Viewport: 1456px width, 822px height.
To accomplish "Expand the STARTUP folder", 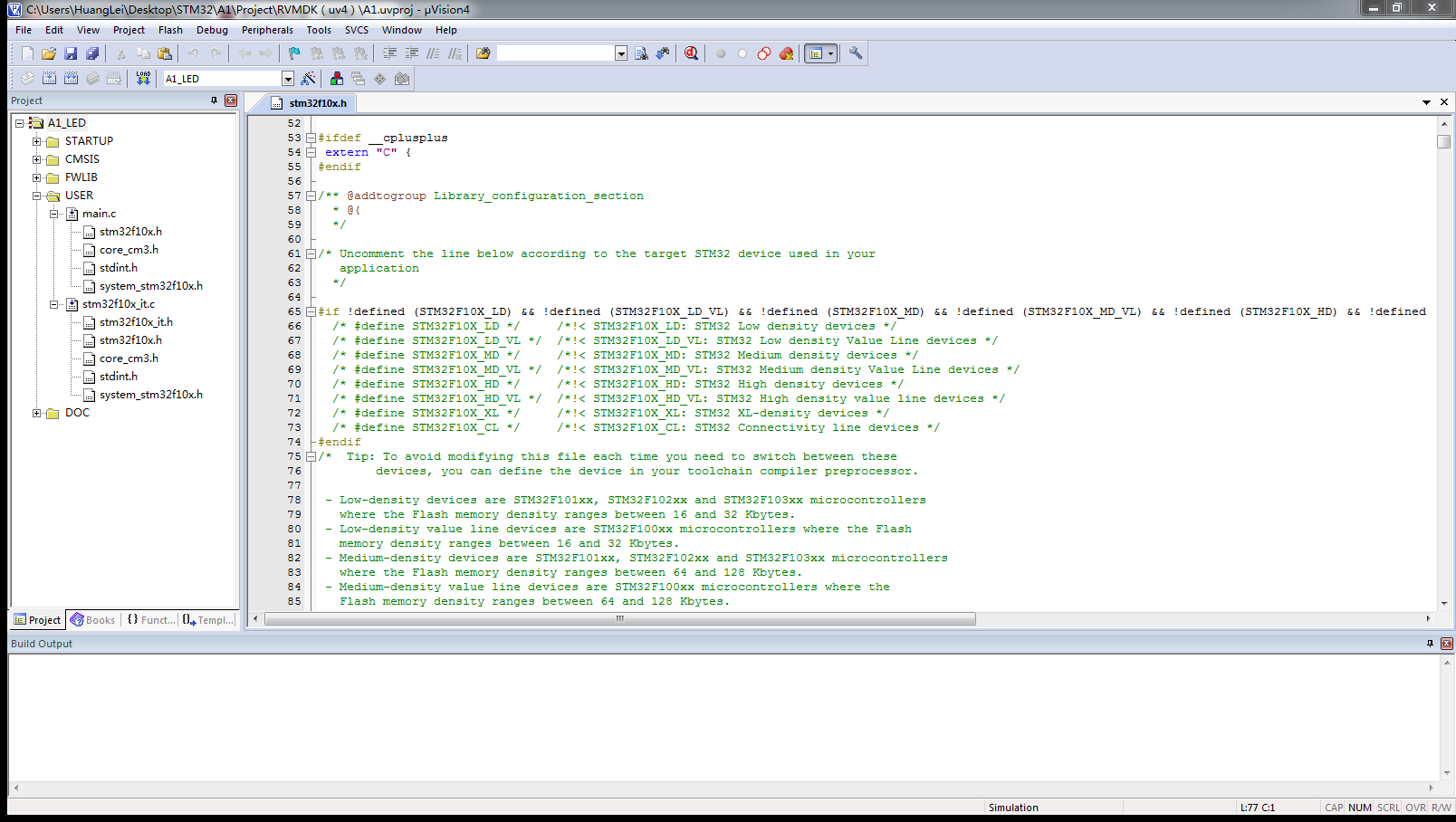I will pos(37,141).
